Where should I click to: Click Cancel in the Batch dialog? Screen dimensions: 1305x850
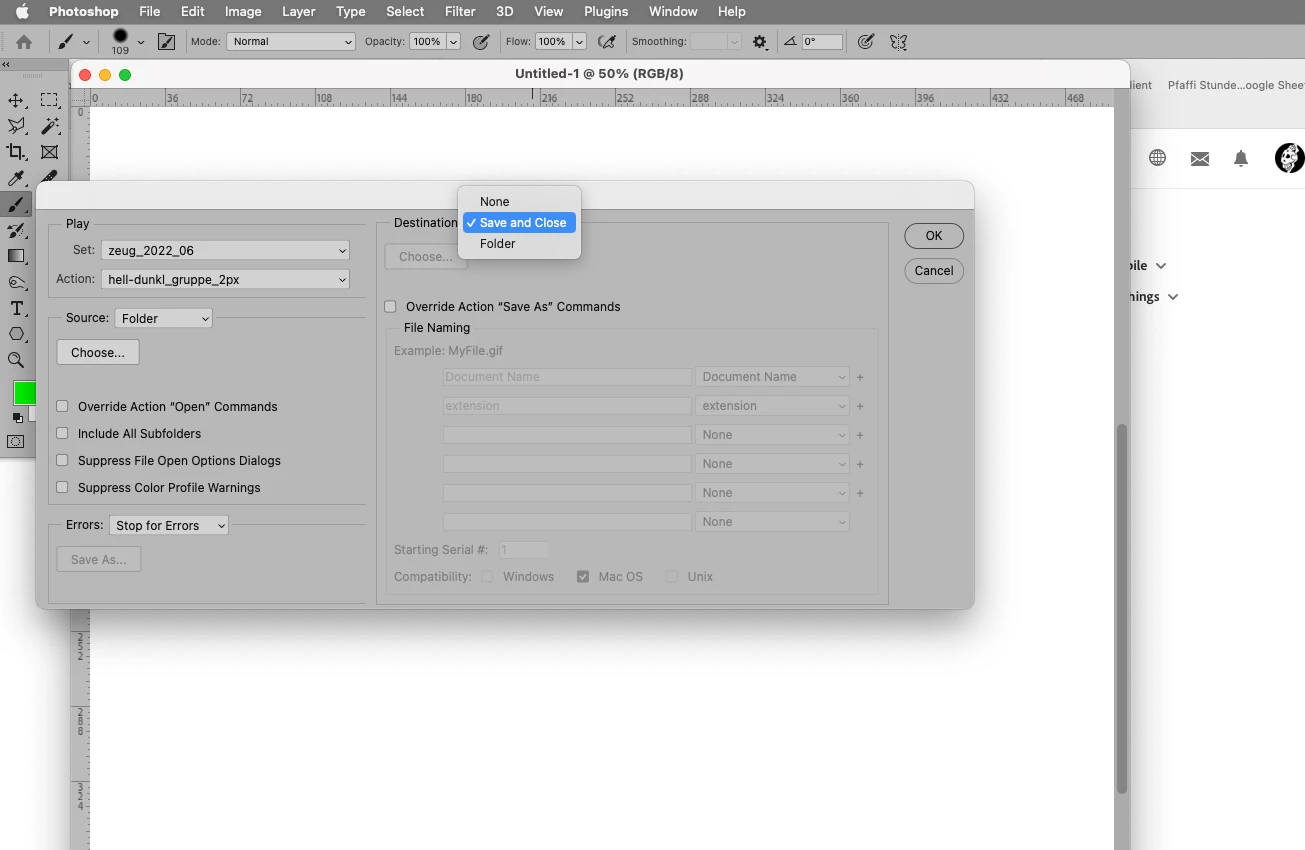[x=934, y=271]
